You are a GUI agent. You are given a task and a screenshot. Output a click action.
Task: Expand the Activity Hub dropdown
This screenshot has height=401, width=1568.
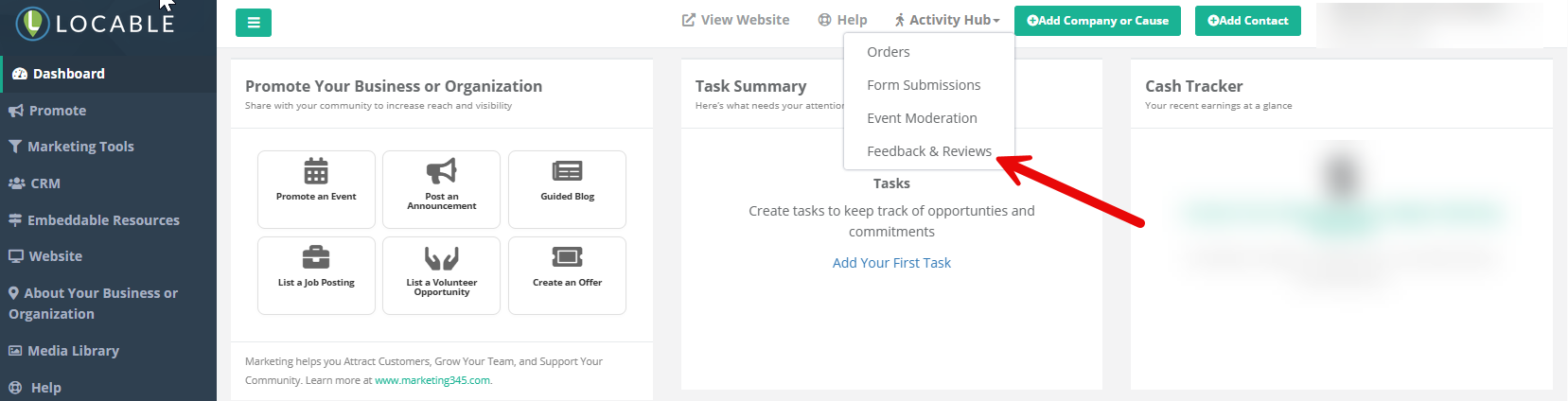click(947, 20)
